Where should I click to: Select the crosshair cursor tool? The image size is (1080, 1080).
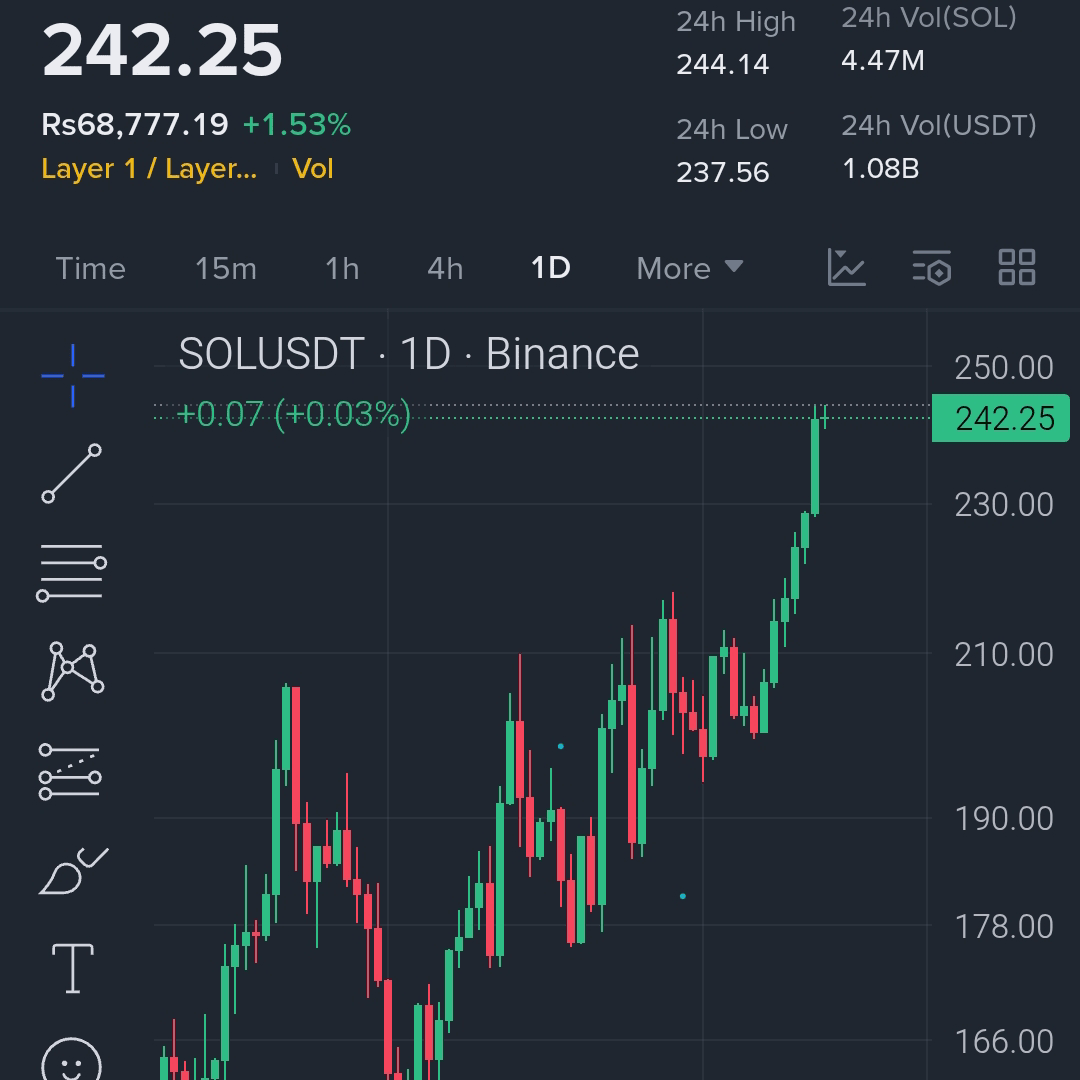tap(72, 375)
